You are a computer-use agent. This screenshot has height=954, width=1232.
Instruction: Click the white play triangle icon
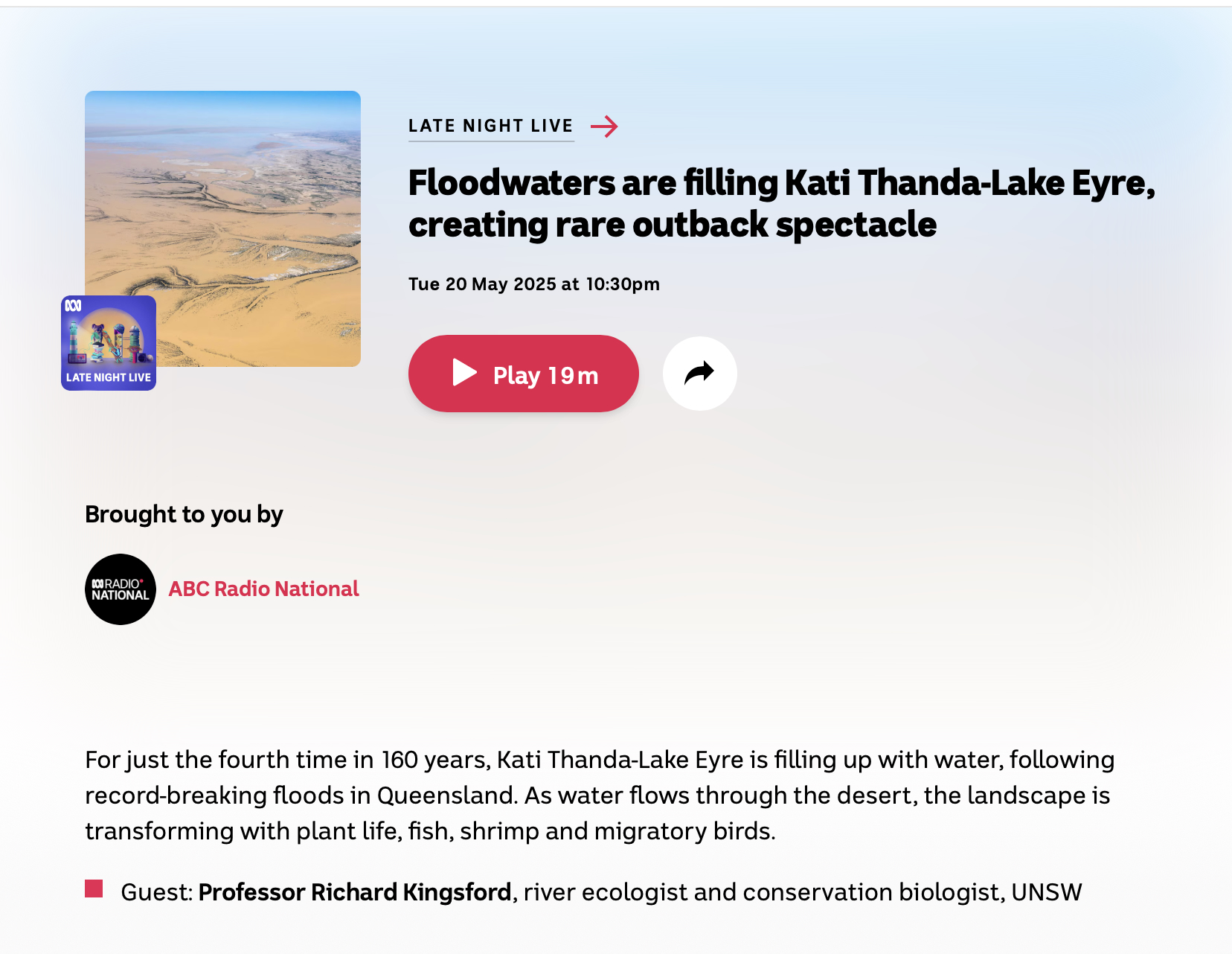[x=465, y=373]
